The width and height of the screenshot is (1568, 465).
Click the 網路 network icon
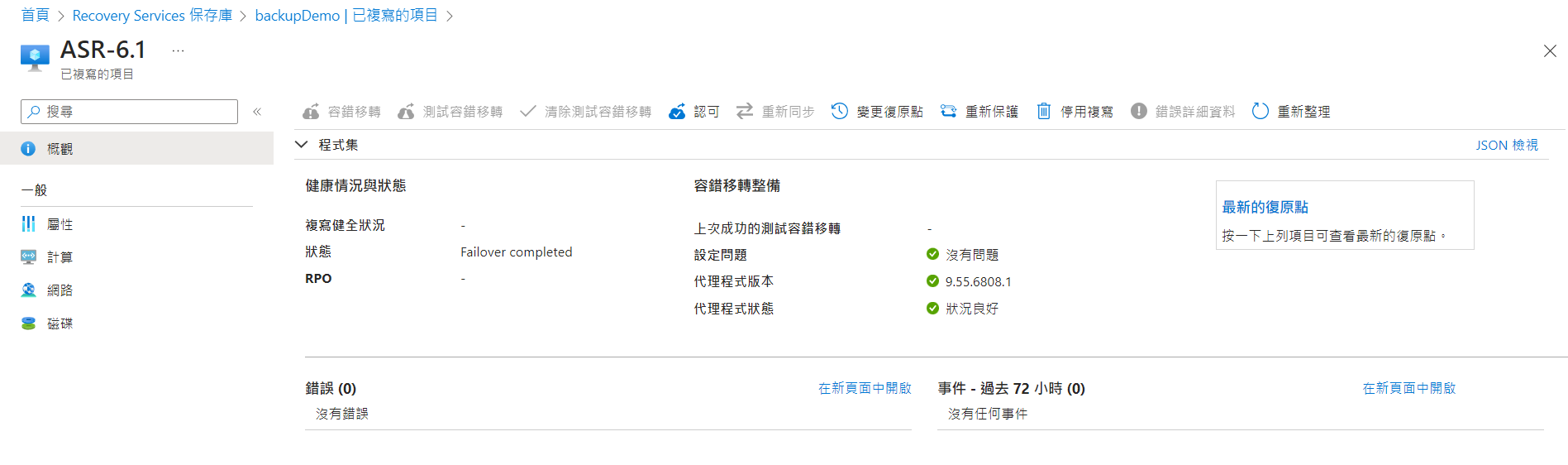pos(28,290)
